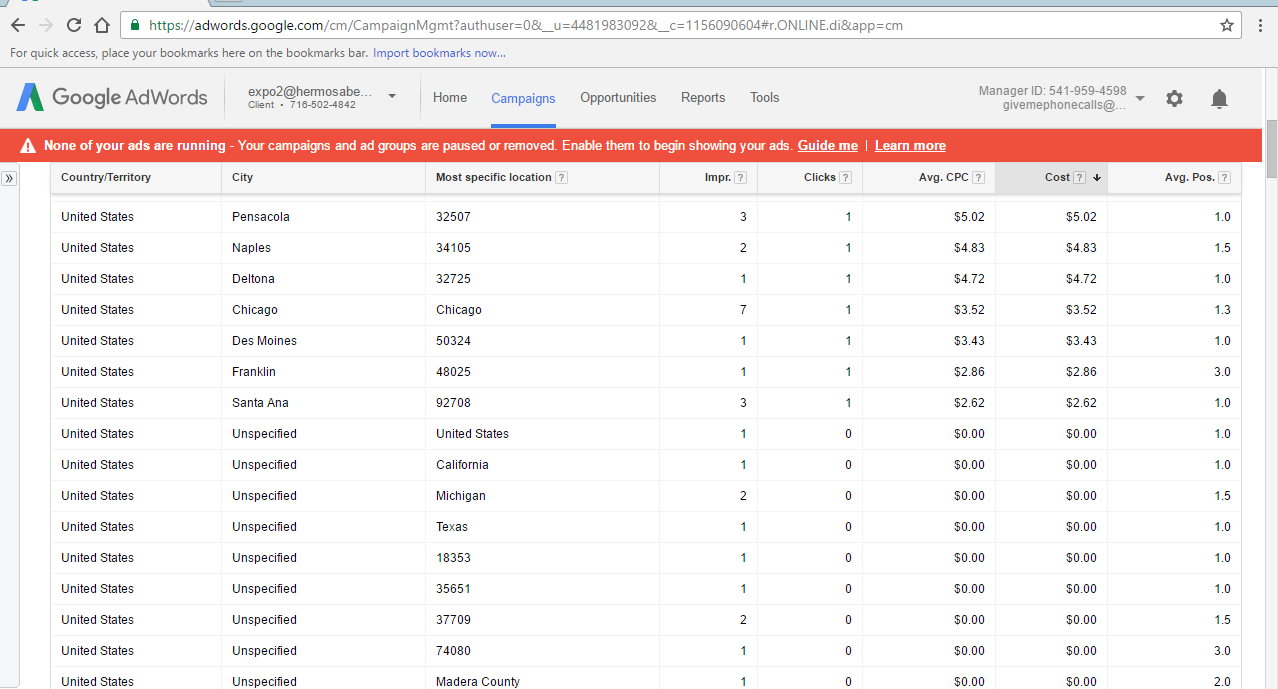The height and width of the screenshot is (689, 1278).
Task: Click the Clicks column help icon
Action: pyautogui.click(x=845, y=178)
